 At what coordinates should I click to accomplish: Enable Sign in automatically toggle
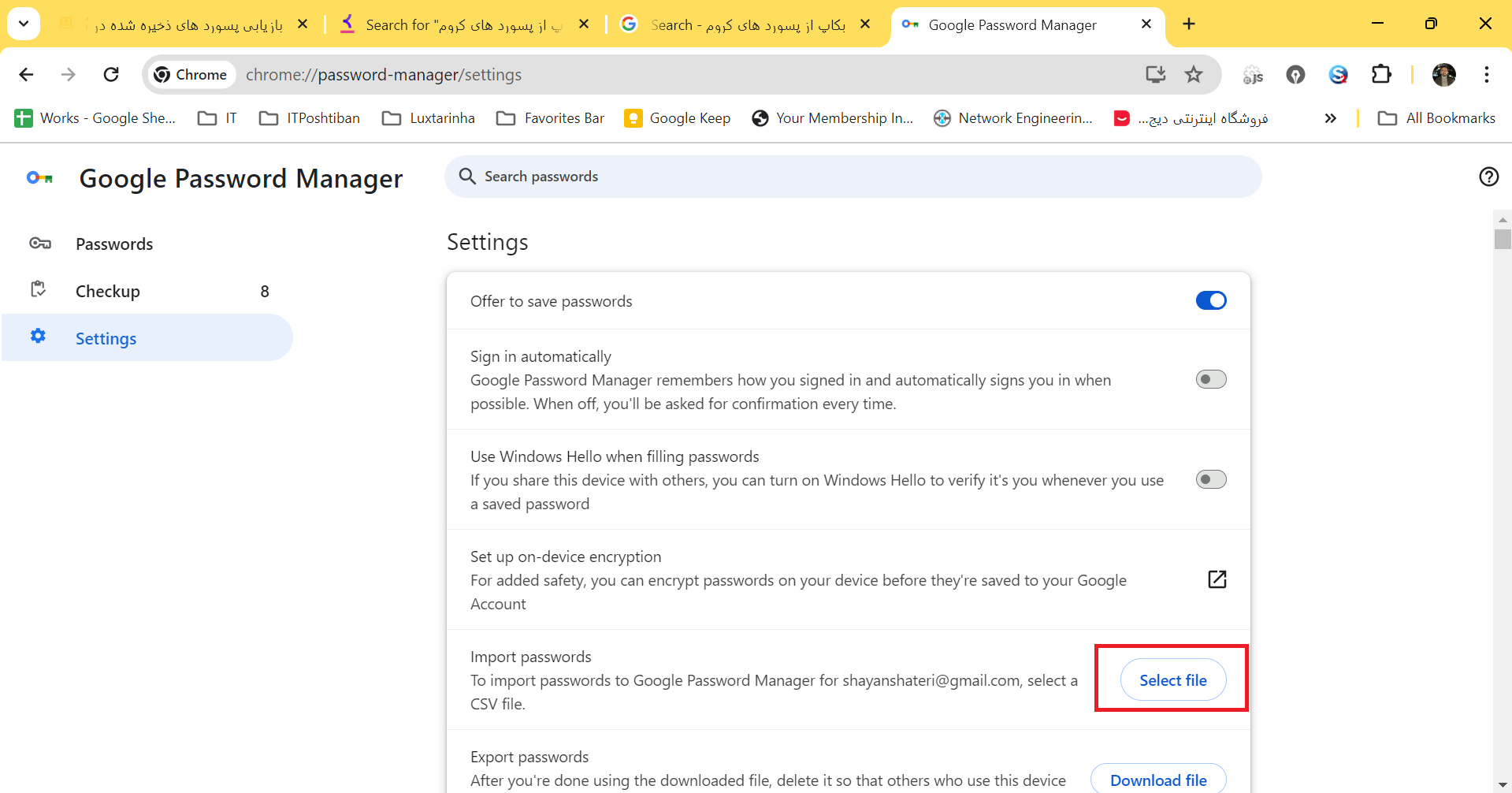[1211, 379]
